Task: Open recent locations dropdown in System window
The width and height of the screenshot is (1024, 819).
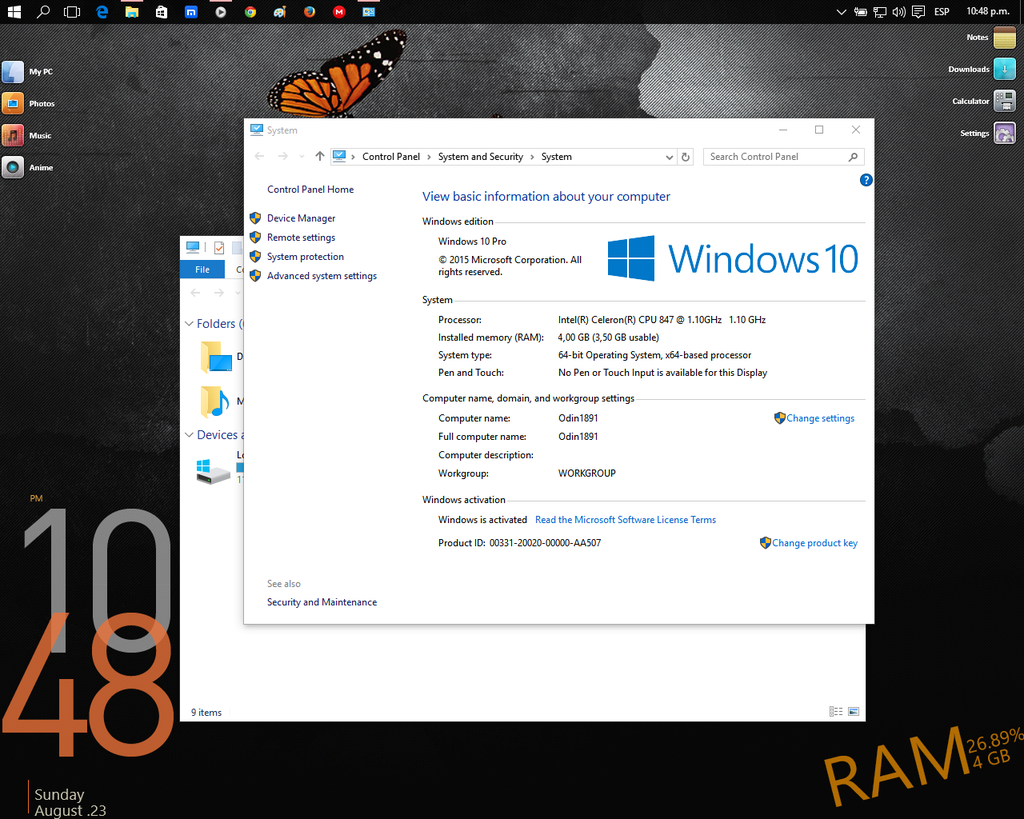Action: pyautogui.click(x=301, y=157)
